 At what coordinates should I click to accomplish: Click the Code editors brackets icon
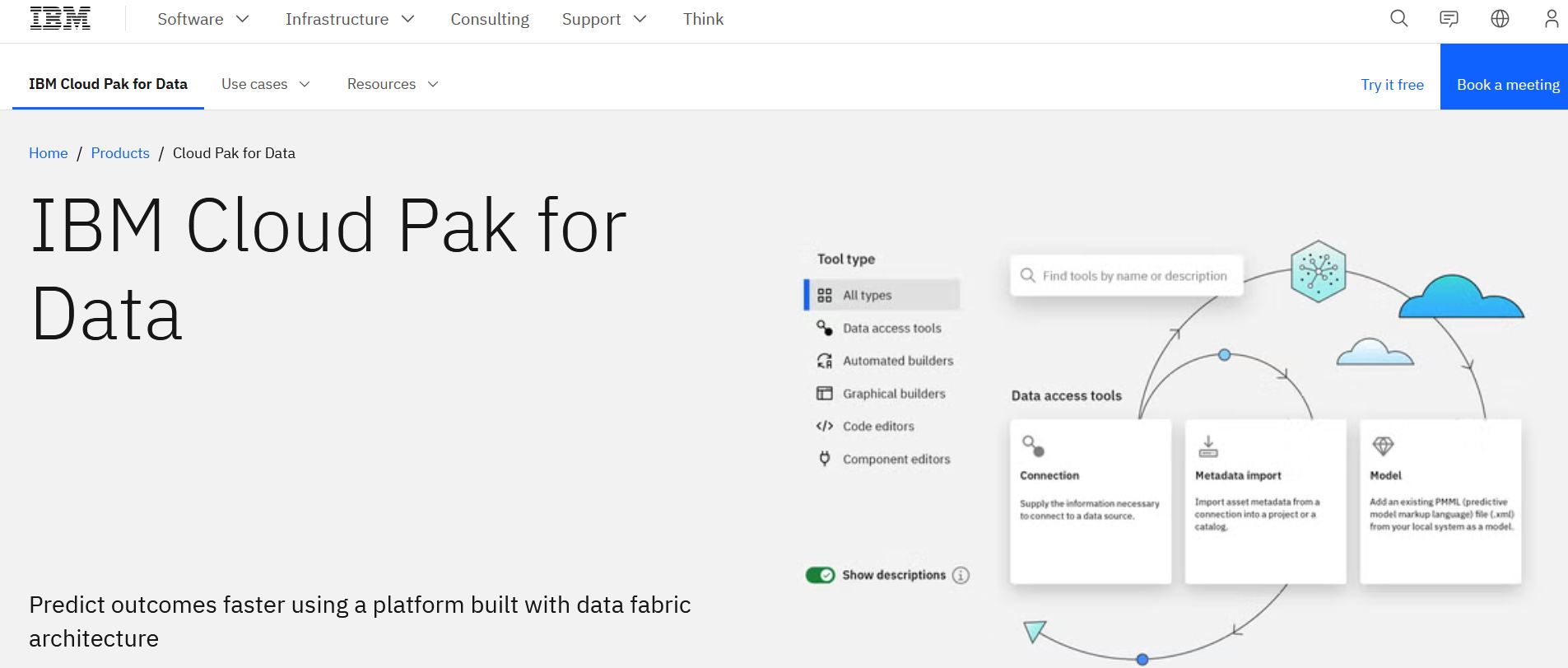[824, 426]
